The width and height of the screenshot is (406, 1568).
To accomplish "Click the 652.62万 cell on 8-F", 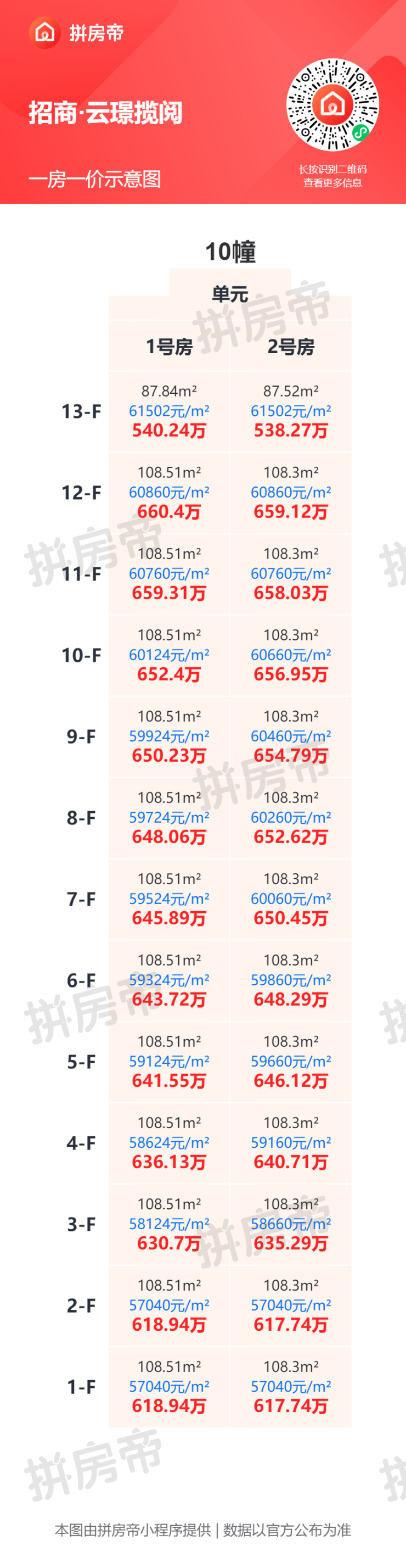I will click(x=291, y=837).
